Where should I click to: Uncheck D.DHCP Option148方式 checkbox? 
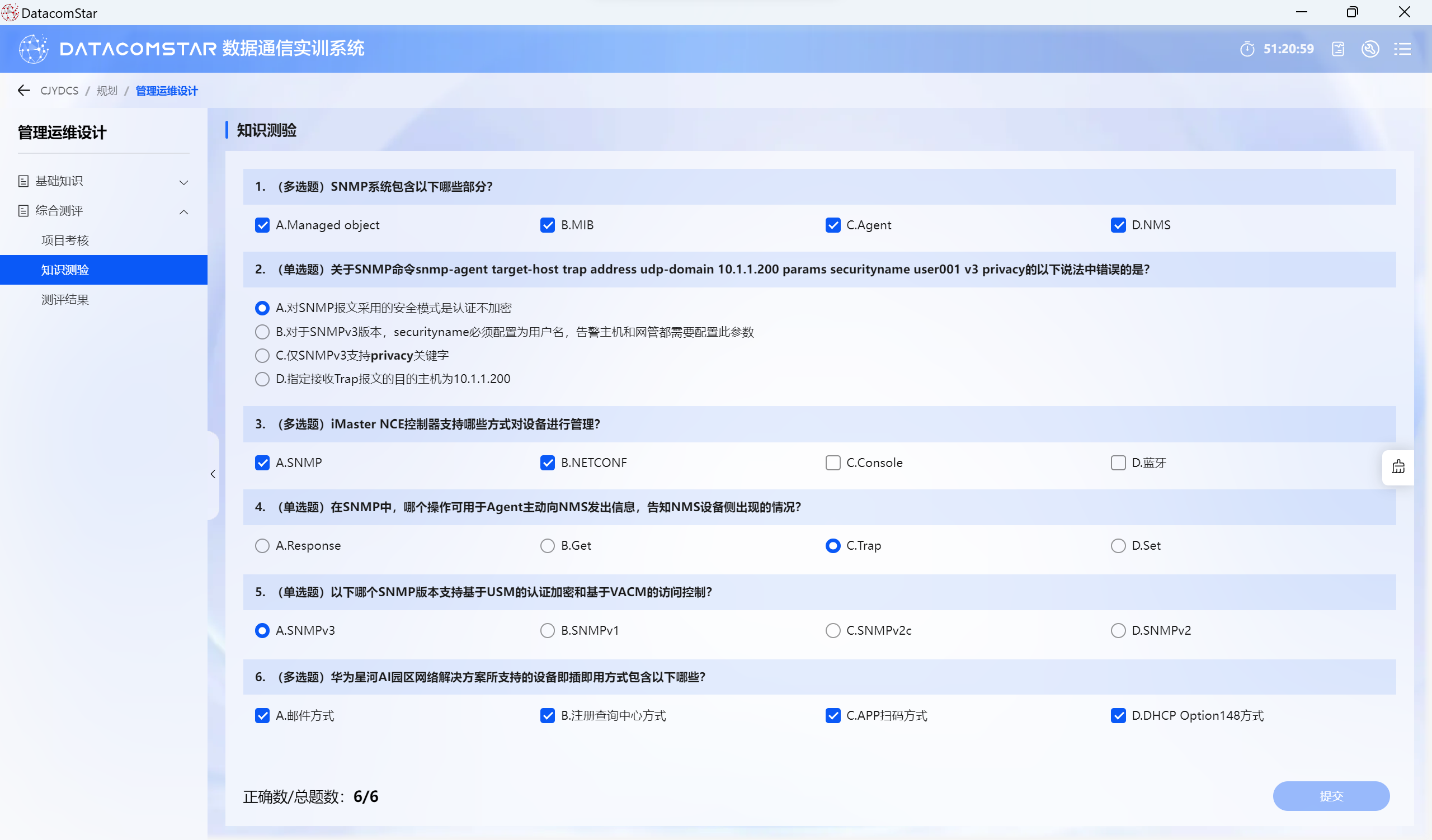(1118, 715)
